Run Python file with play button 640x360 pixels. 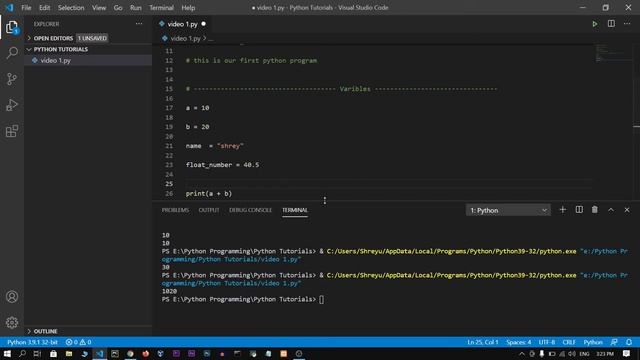[595, 24]
